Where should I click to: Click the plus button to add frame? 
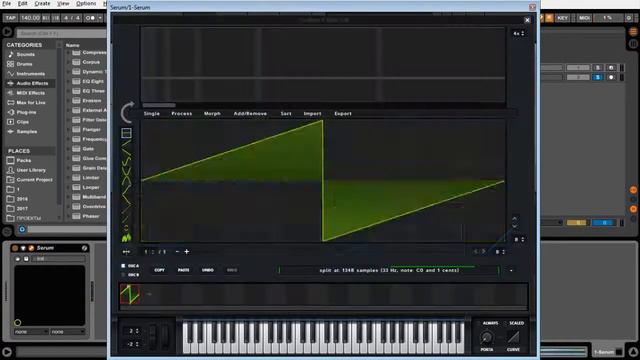pos(187,251)
